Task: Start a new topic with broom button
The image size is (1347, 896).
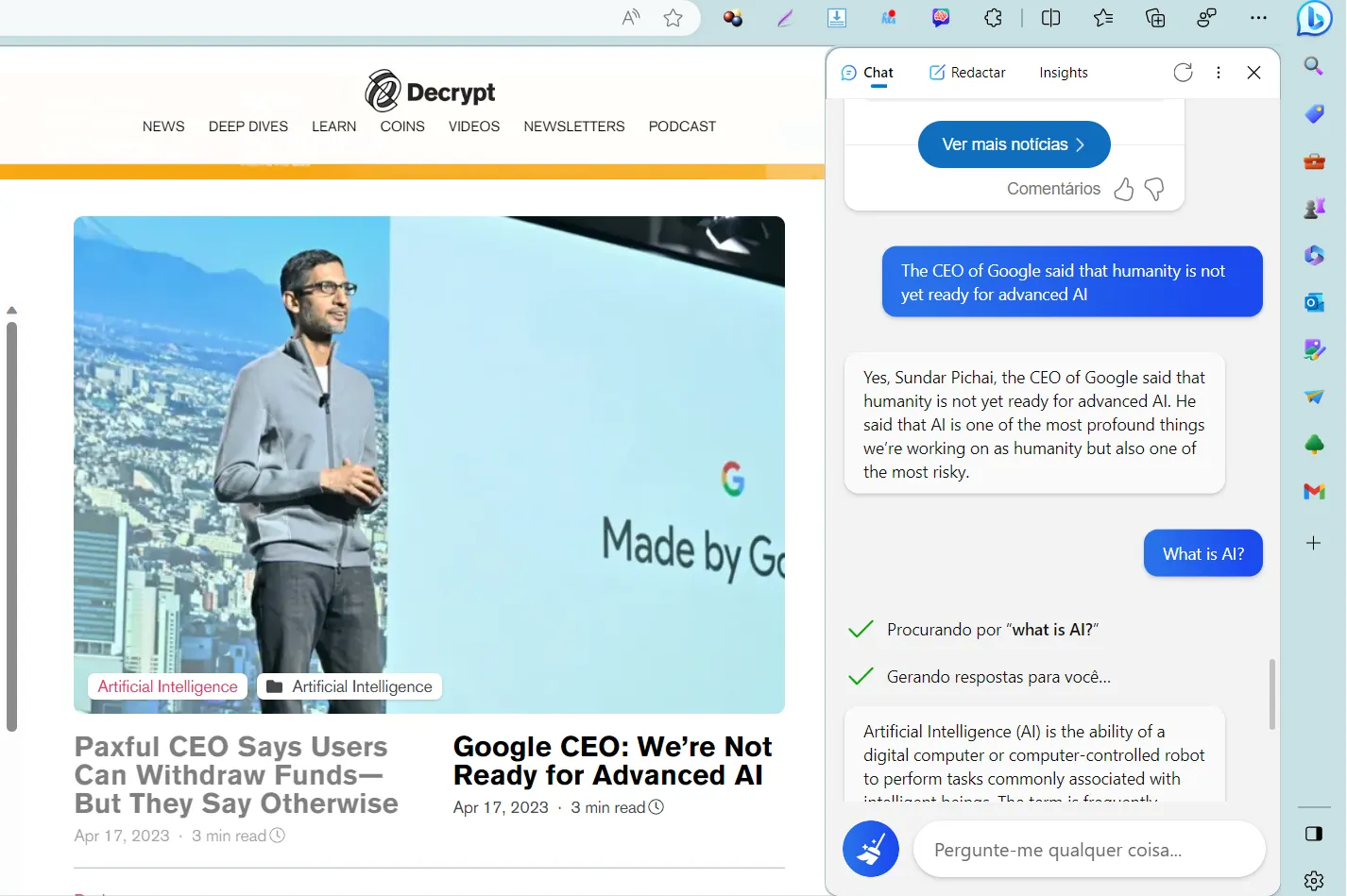Action: 870,849
